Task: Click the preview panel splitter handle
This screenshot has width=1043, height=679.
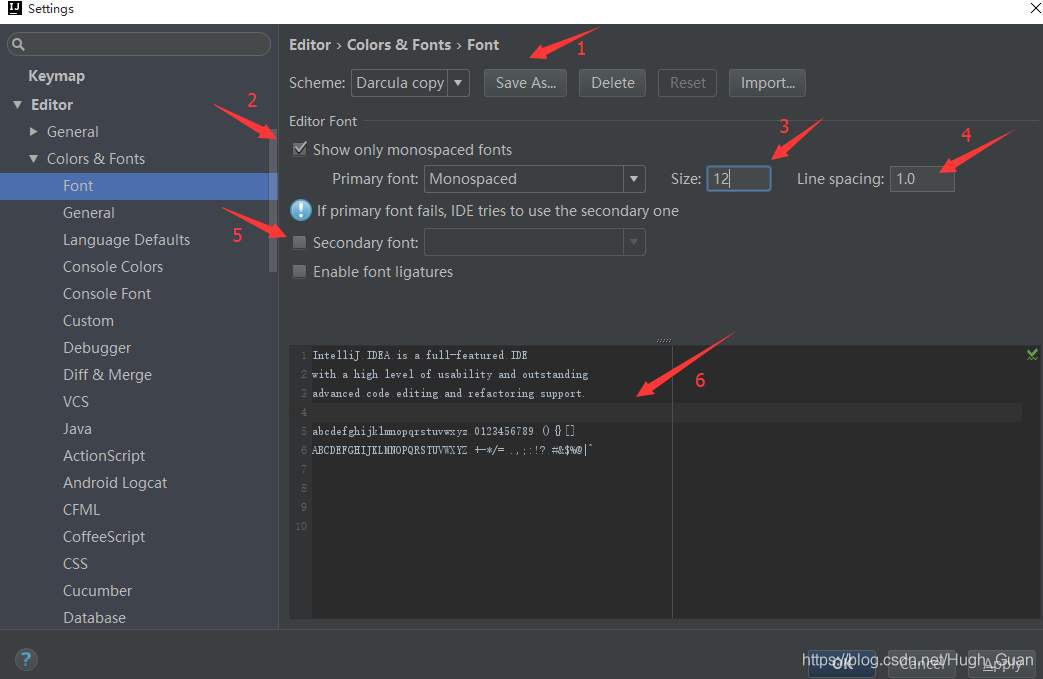Action: pos(664,340)
